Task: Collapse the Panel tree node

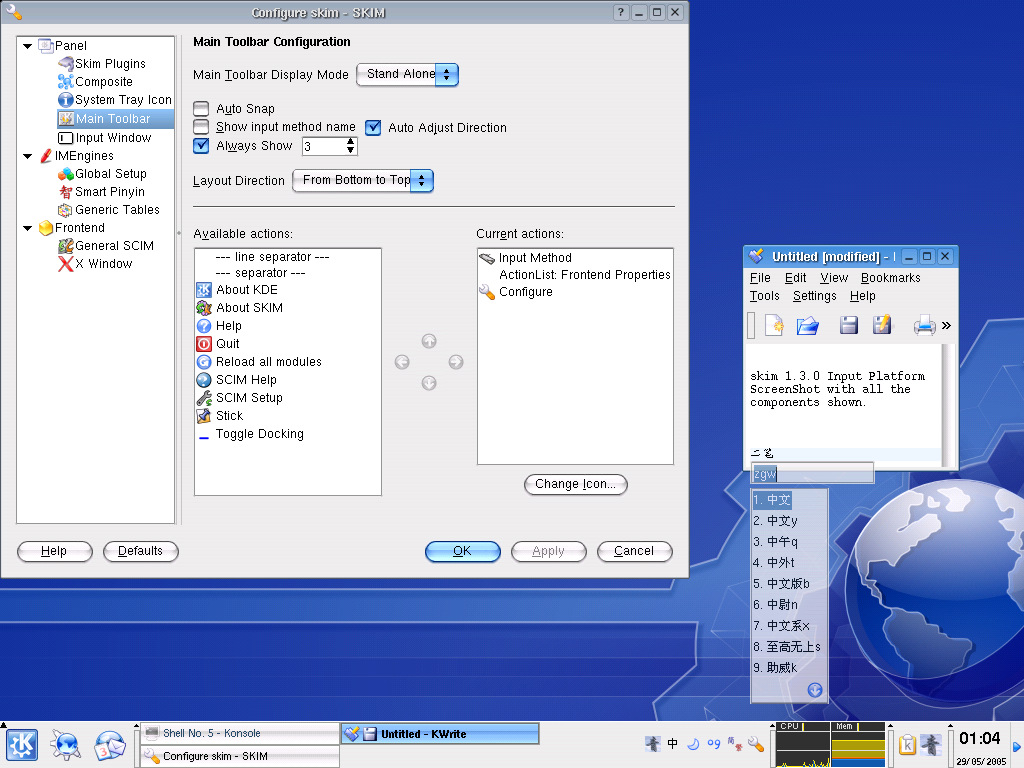Action: (x=27, y=46)
